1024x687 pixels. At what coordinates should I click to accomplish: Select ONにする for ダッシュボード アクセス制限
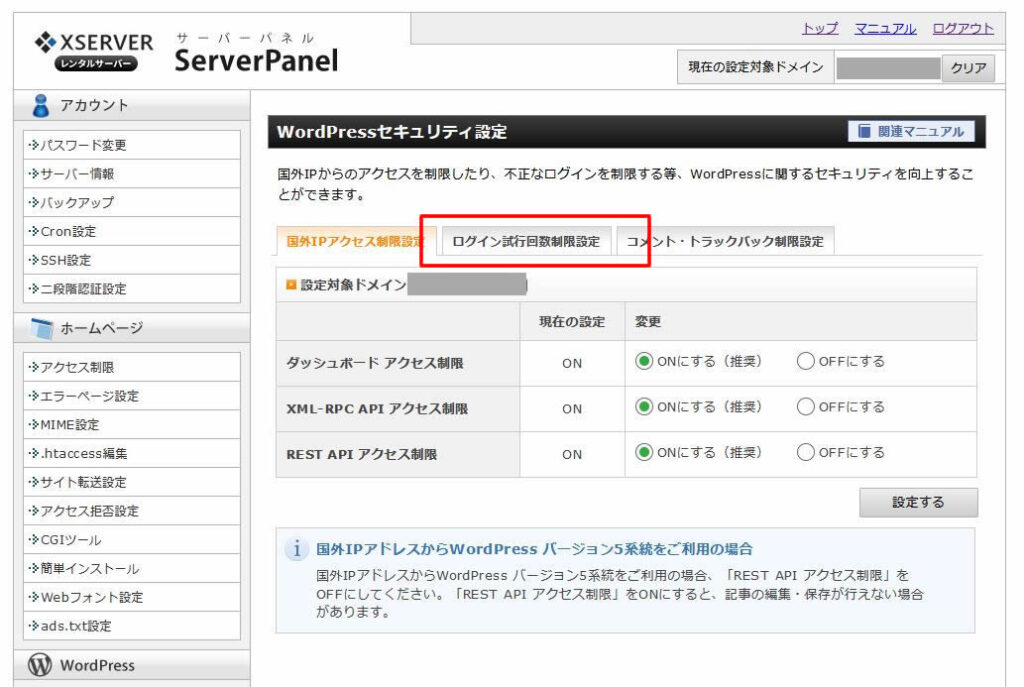644,361
